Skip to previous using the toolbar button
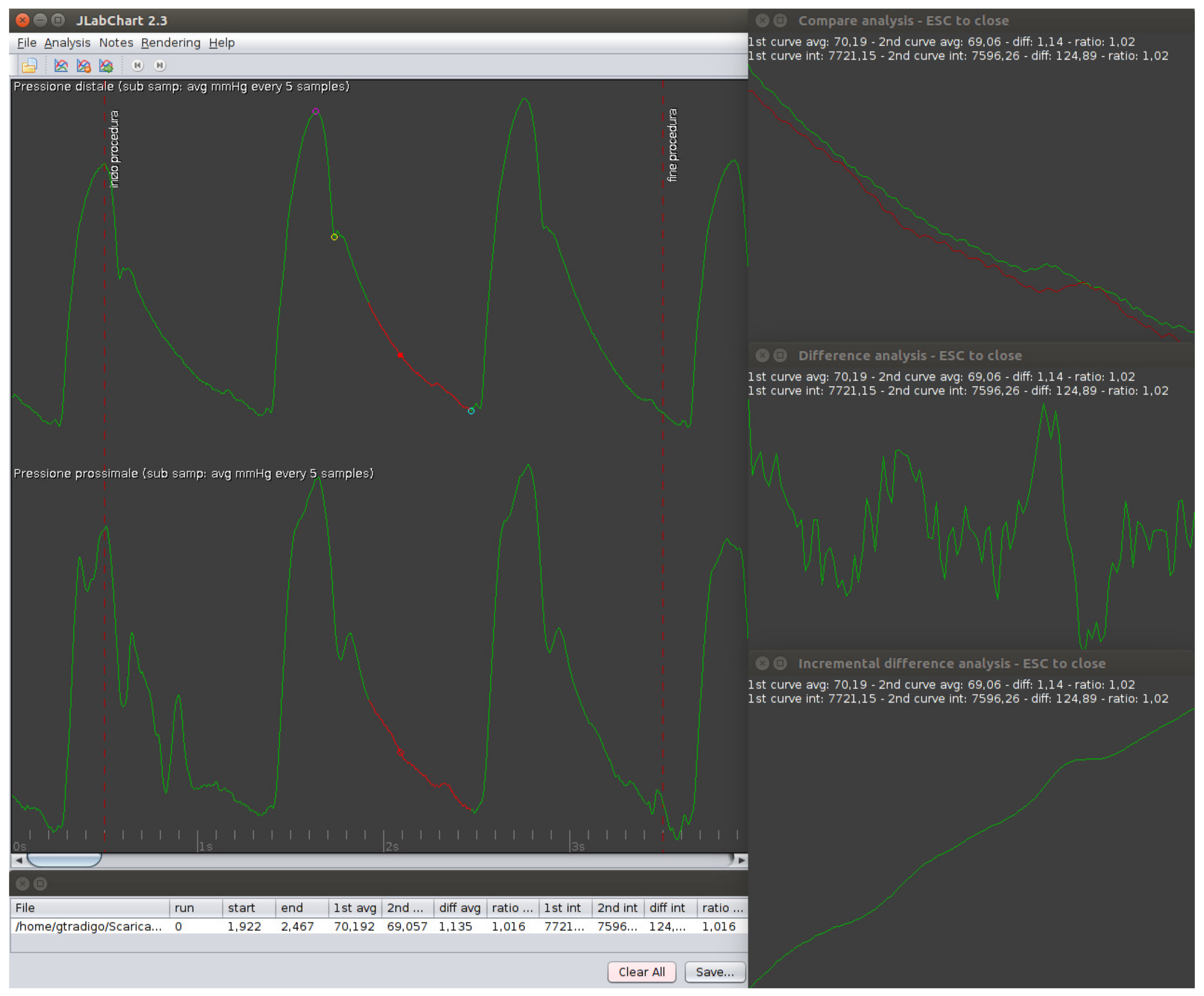 point(138,66)
